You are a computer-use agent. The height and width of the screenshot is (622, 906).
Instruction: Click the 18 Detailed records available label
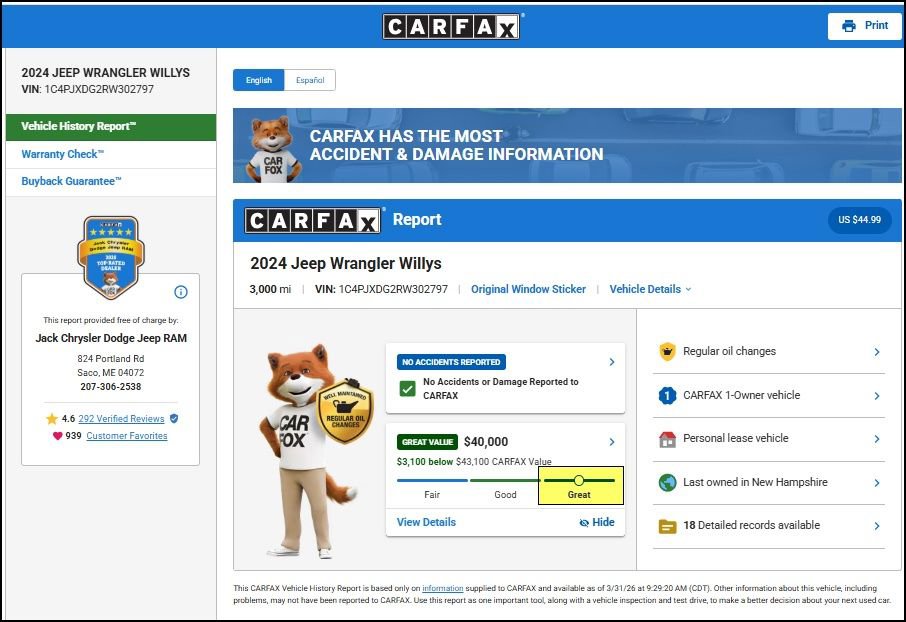coord(751,525)
